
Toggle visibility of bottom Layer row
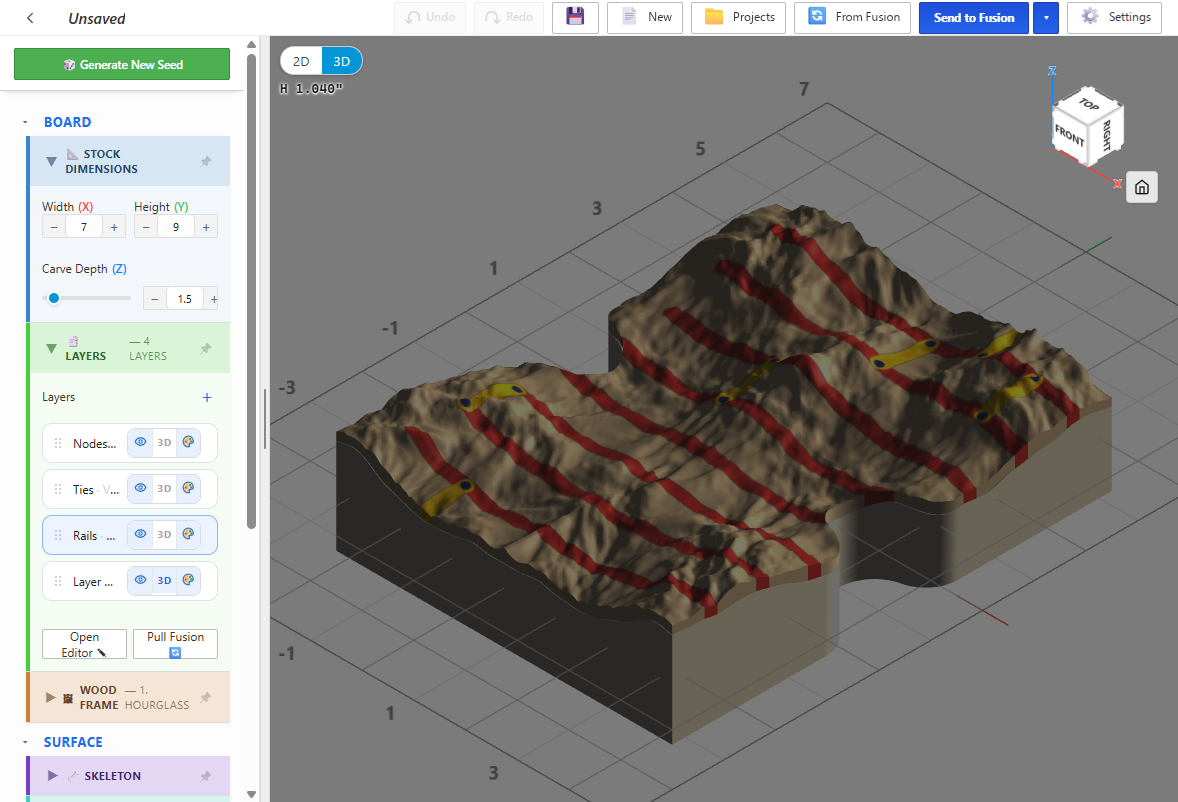coord(140,580)
